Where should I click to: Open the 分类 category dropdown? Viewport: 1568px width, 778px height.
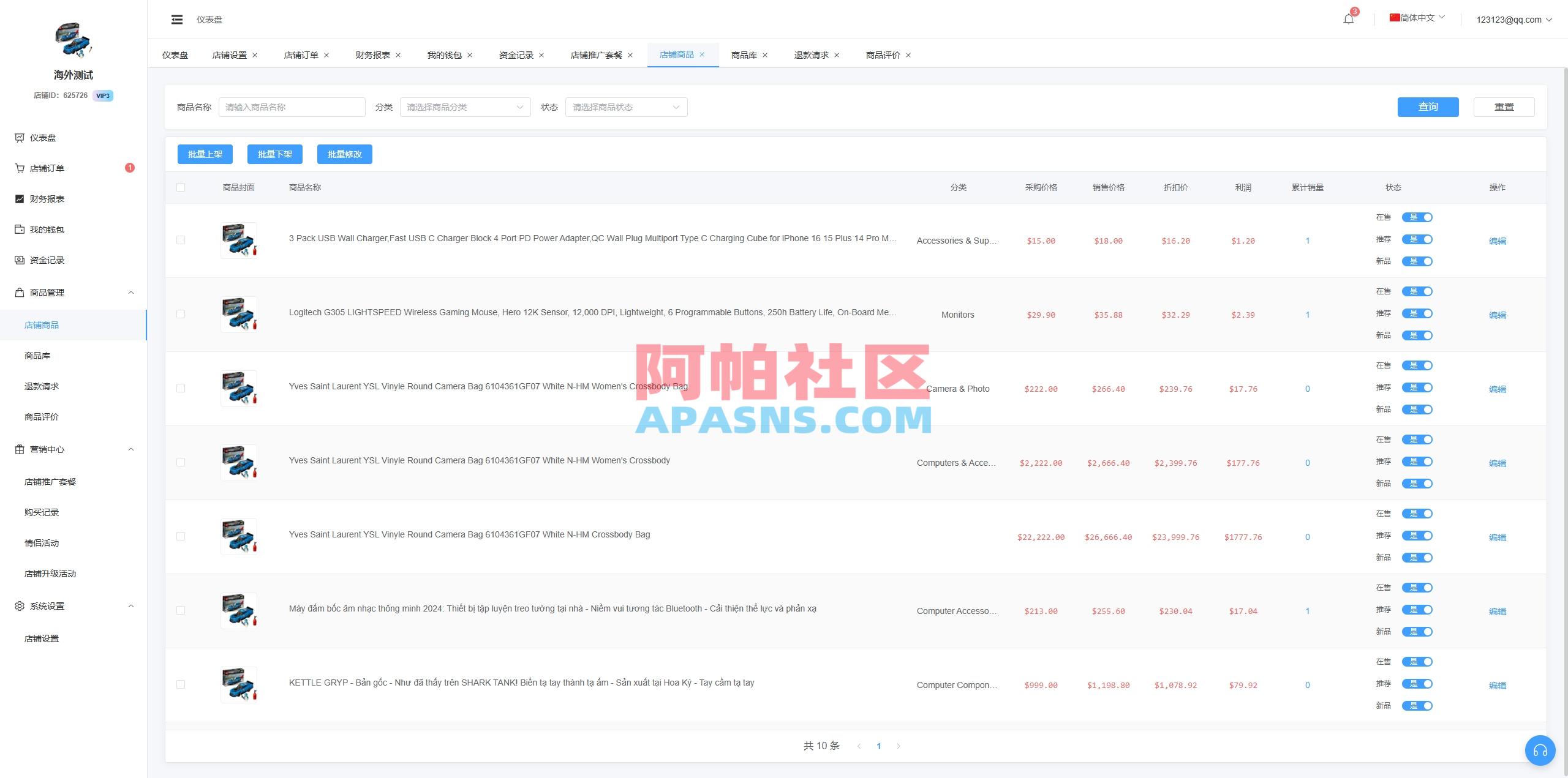464,107
